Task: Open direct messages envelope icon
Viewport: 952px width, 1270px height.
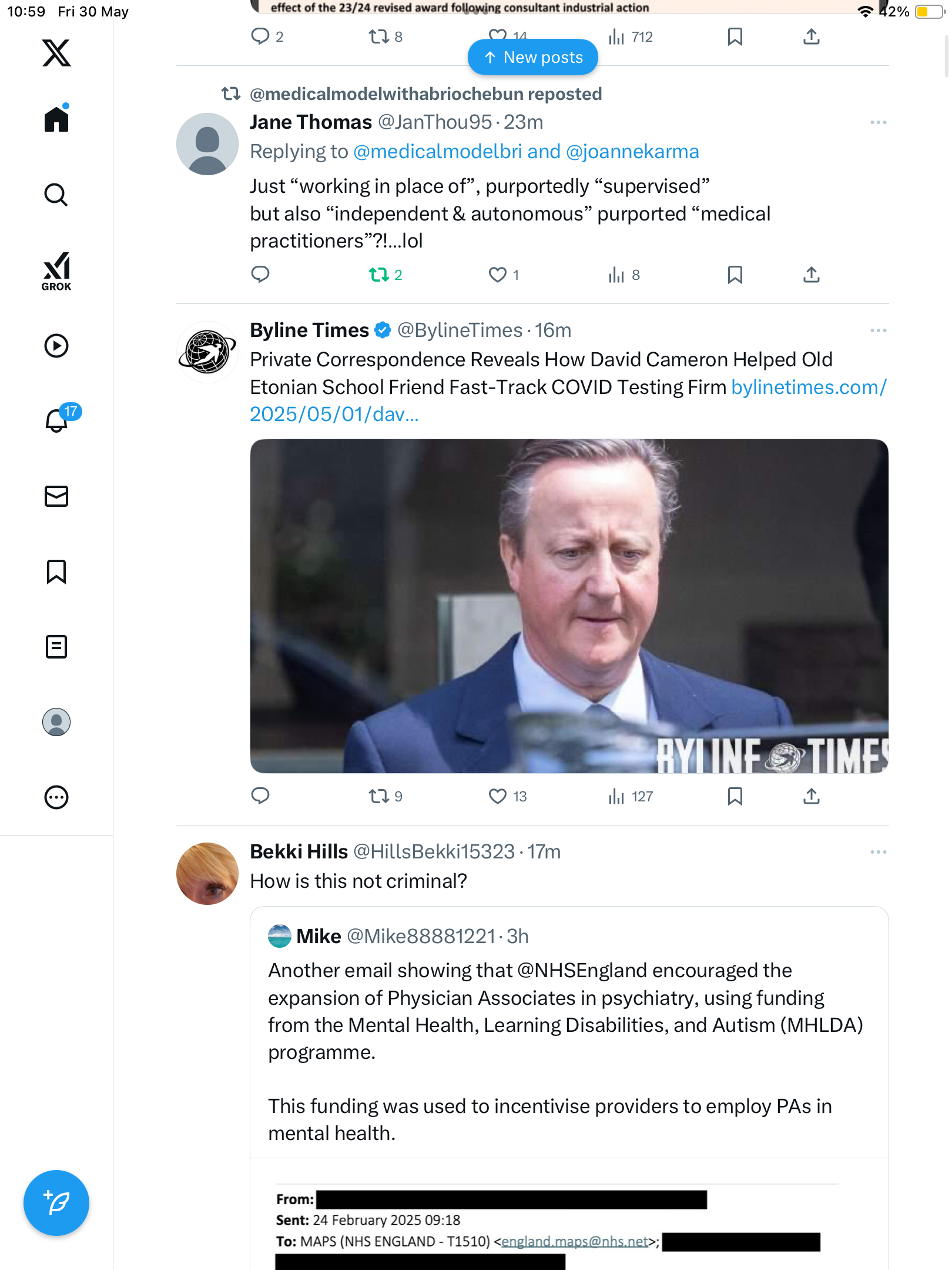Action: (56, 496)
